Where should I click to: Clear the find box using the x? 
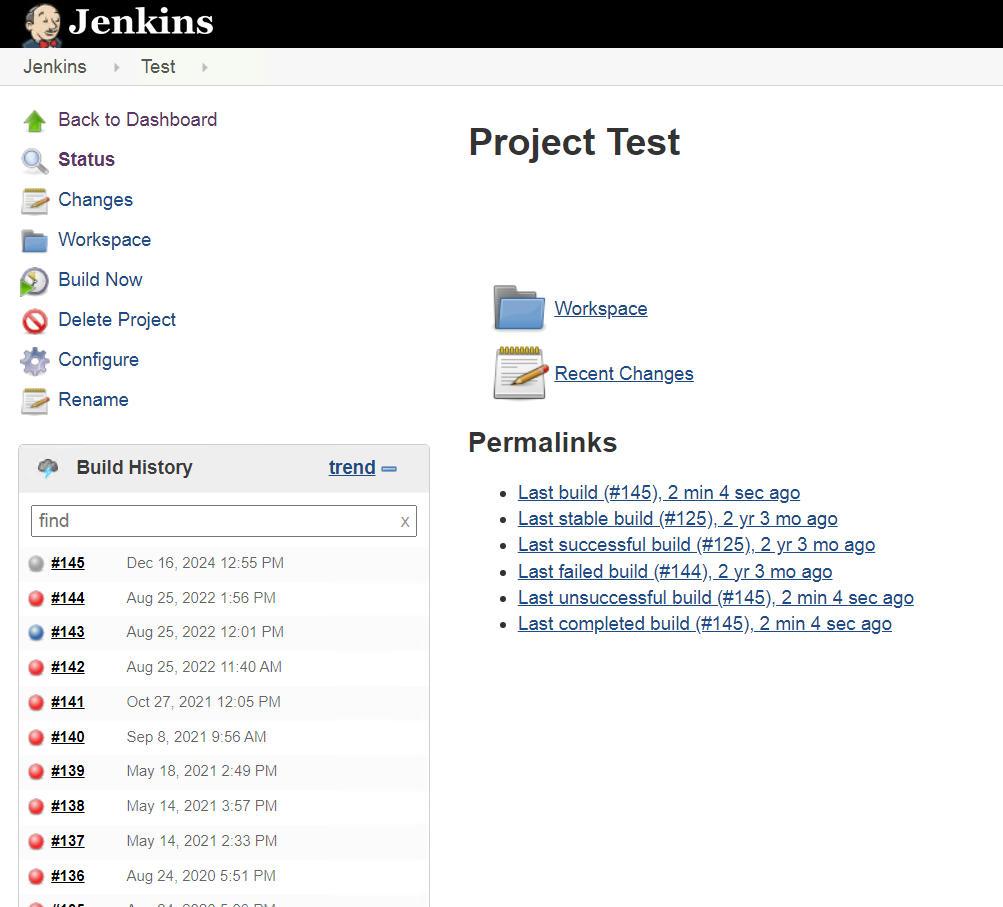[405, 521]
